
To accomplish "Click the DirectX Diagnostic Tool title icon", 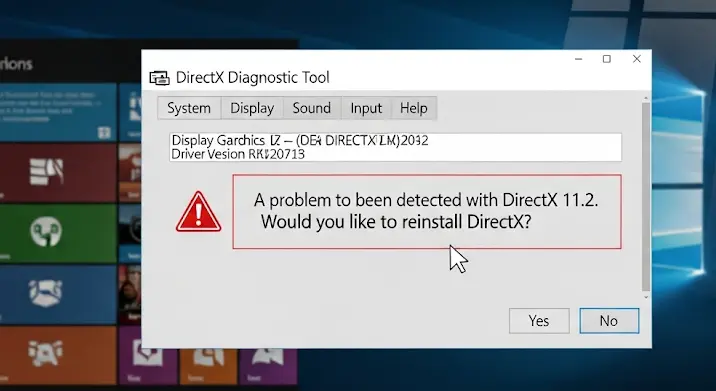I will tap(159, 78).
